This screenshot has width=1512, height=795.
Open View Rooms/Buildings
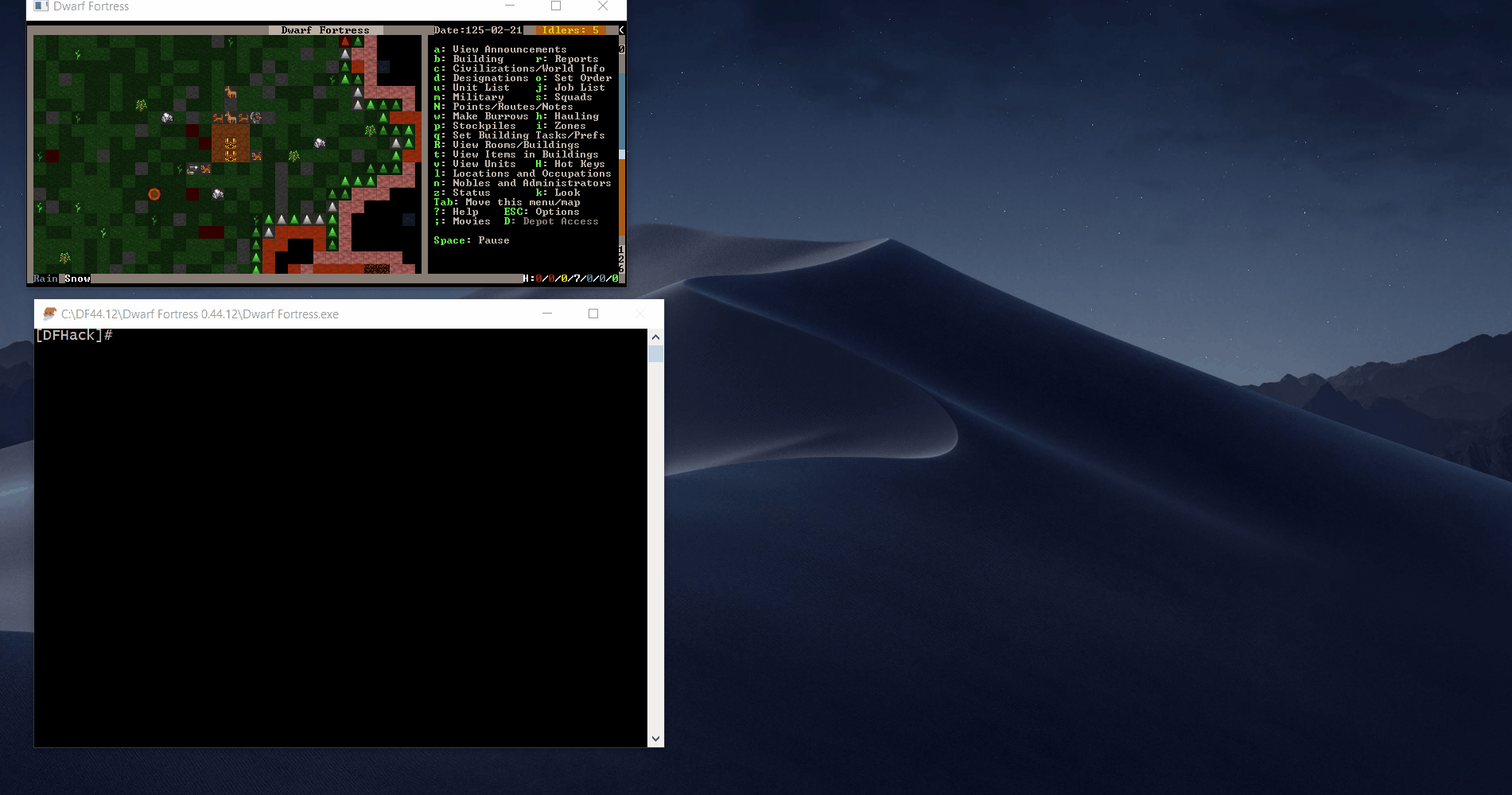[x=507, y=145]
